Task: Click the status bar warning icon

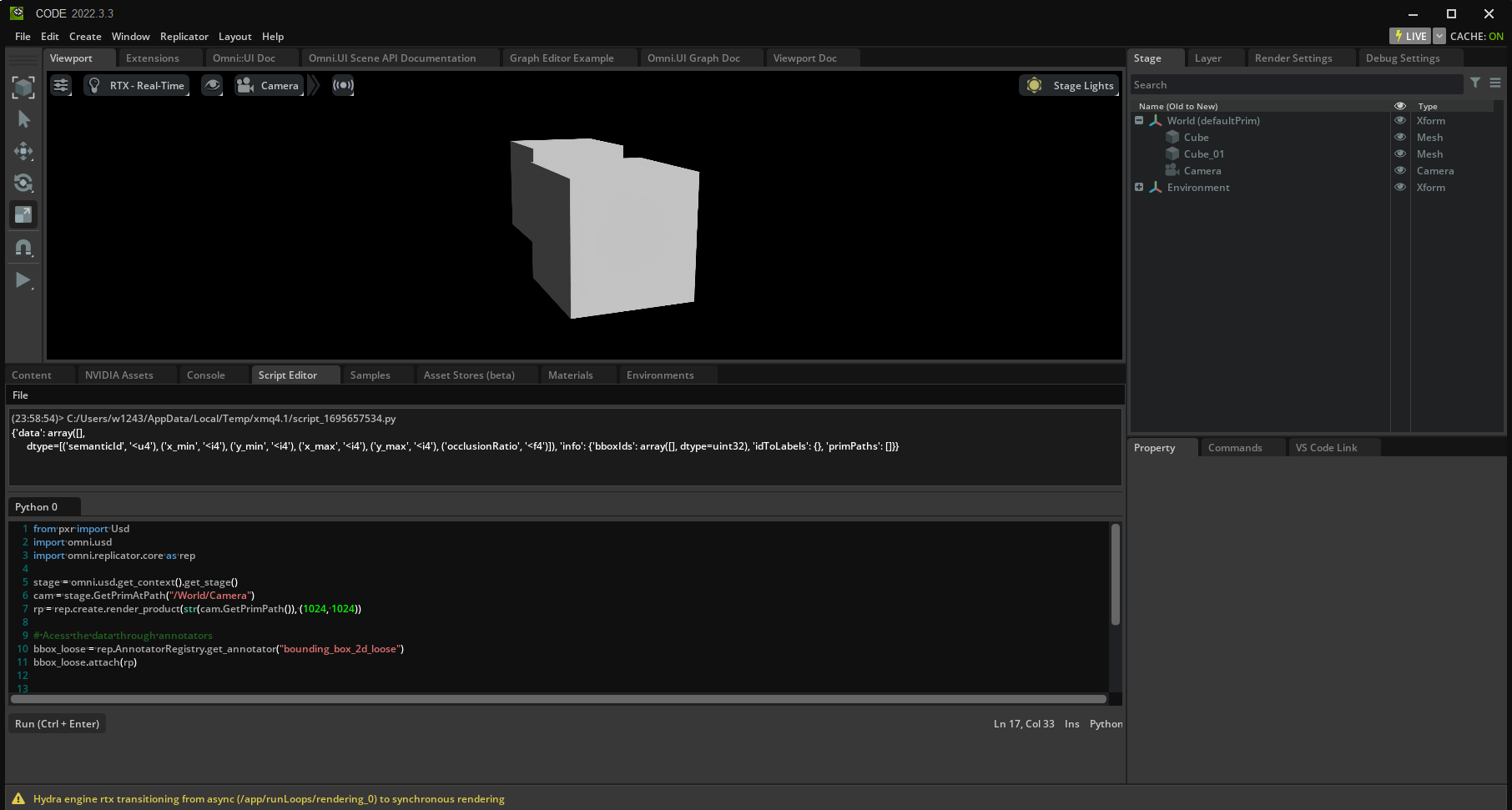Action: click(x=18, y=798)
